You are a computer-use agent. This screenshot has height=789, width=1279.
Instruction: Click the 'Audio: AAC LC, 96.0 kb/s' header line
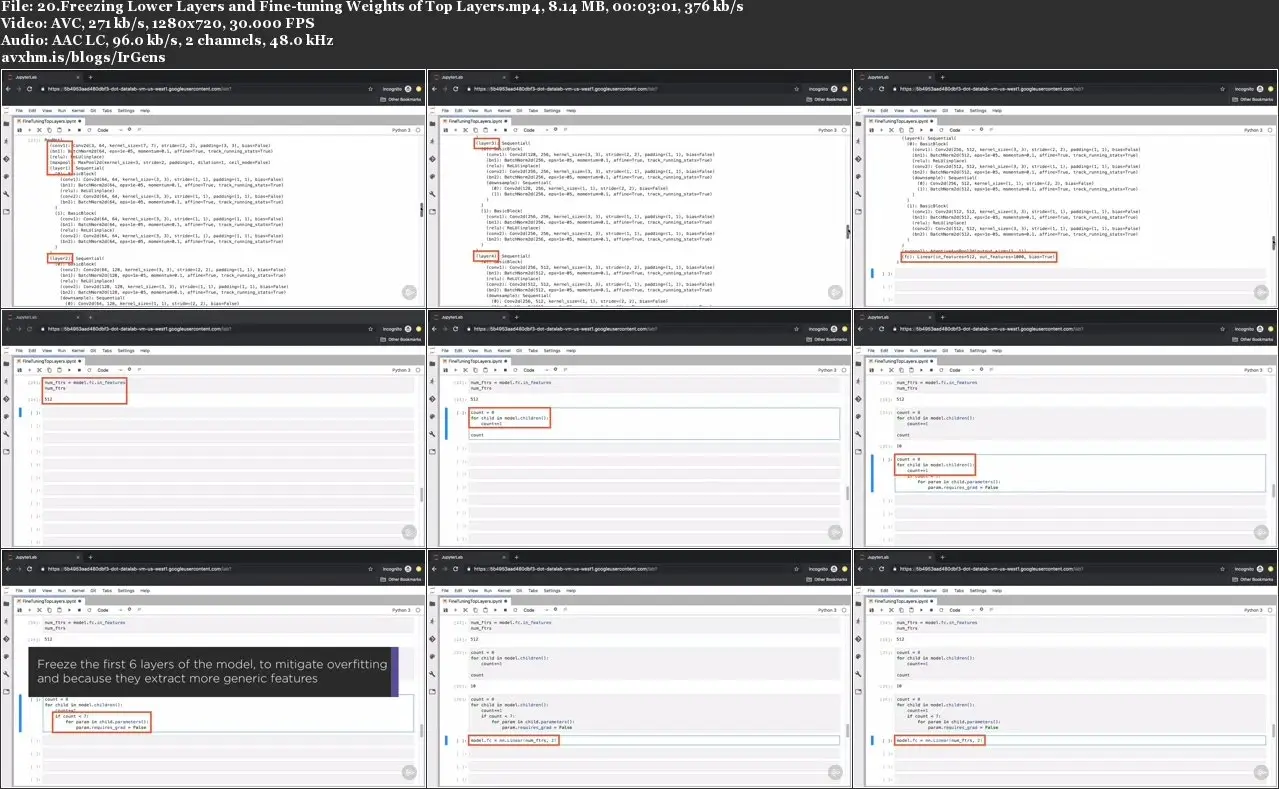[167, 41]
